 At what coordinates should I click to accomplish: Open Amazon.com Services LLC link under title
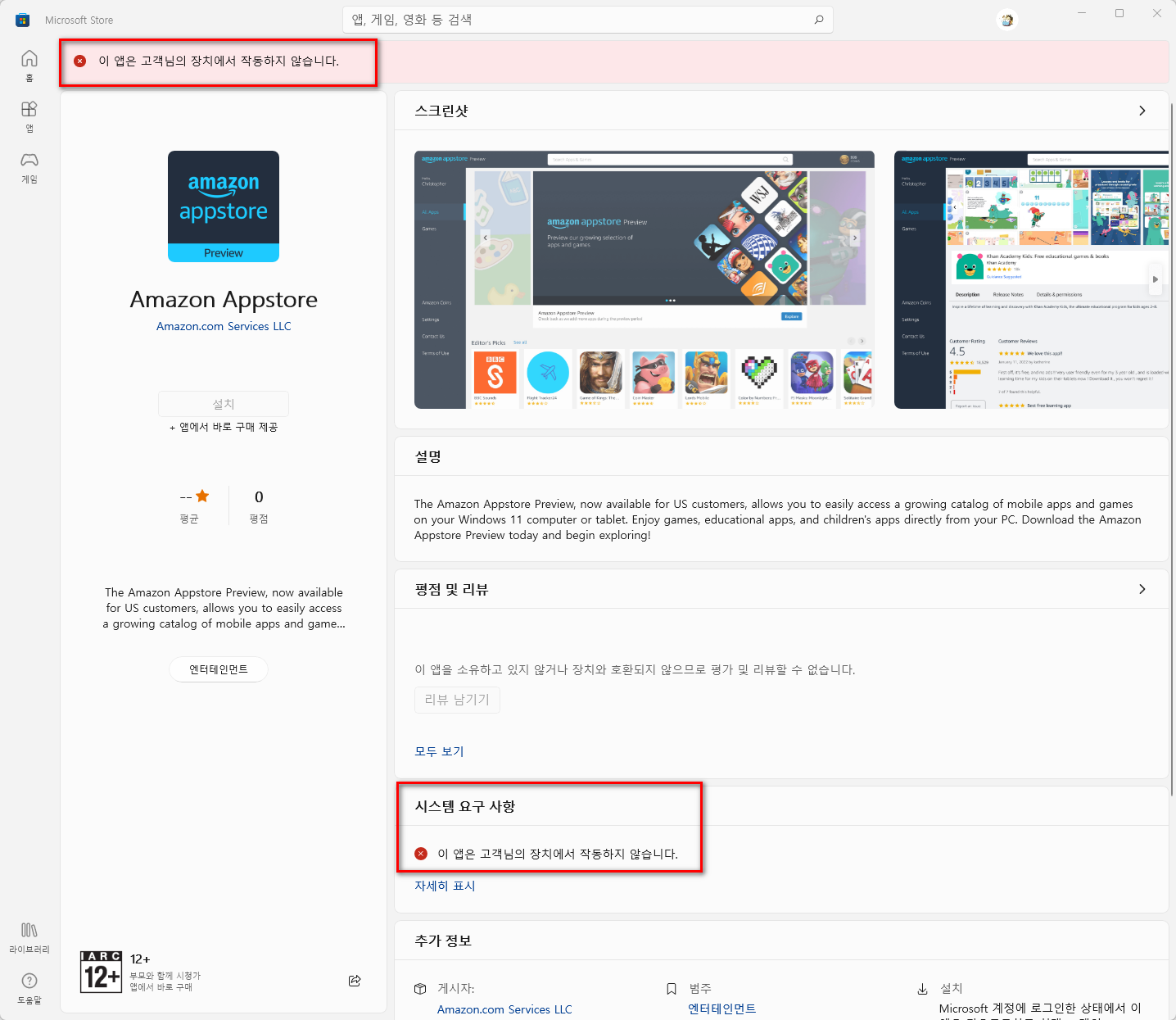click(224, 326)
